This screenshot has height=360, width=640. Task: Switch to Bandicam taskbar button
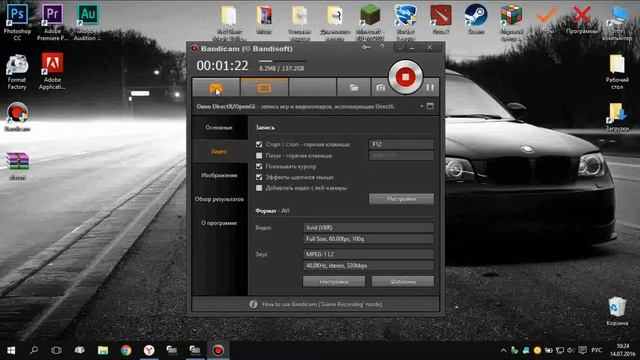(218, 350)
